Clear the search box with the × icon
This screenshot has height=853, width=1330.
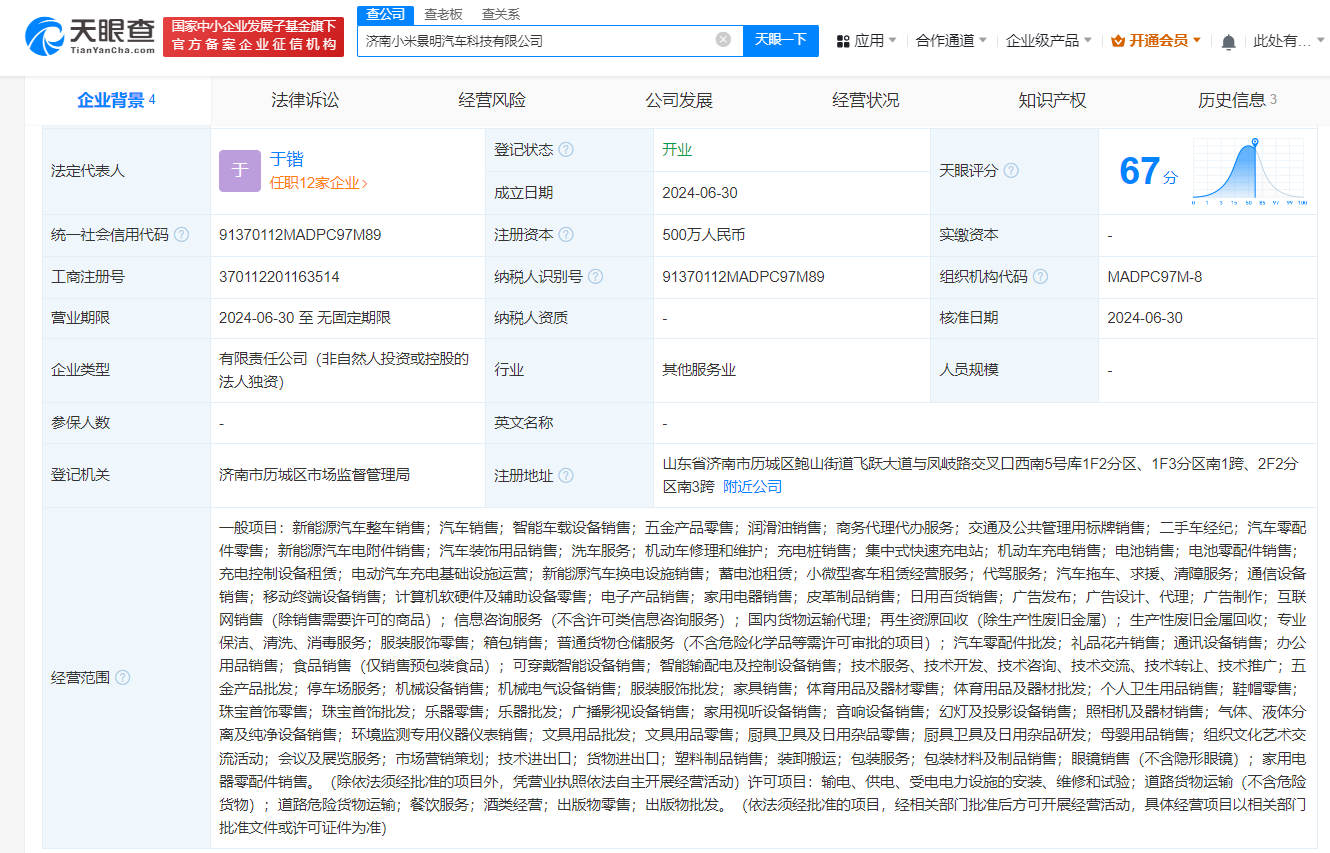[723, 40]
